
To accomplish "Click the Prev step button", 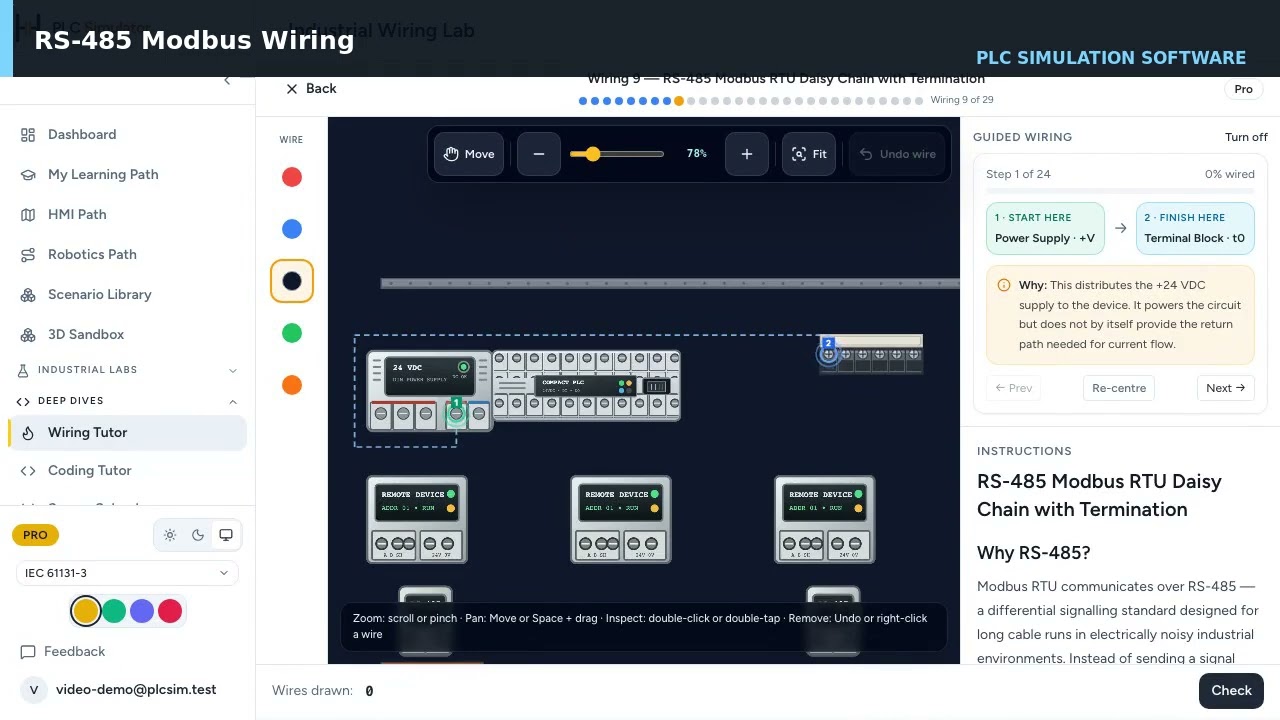I will tap(1013, 388).
